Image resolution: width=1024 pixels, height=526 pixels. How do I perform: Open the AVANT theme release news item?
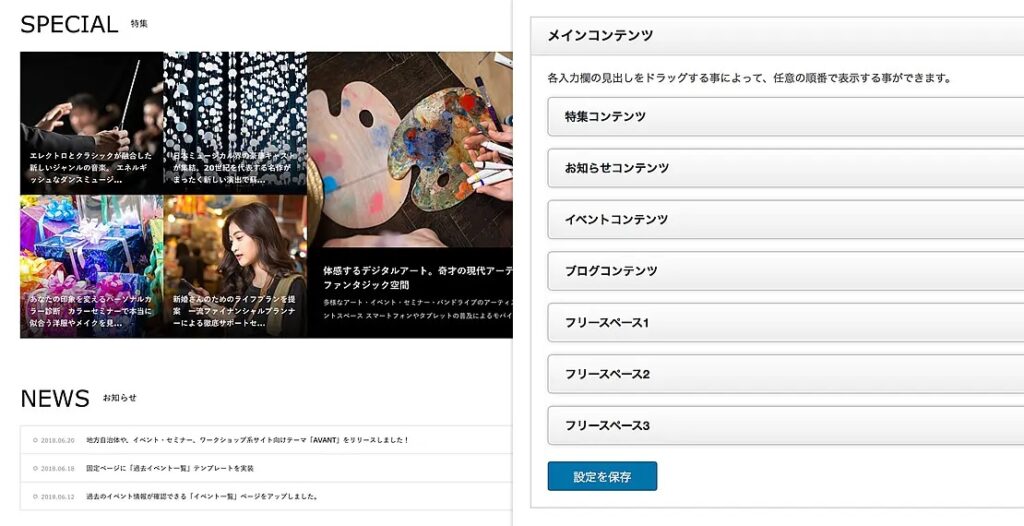[x=247, y=440]
